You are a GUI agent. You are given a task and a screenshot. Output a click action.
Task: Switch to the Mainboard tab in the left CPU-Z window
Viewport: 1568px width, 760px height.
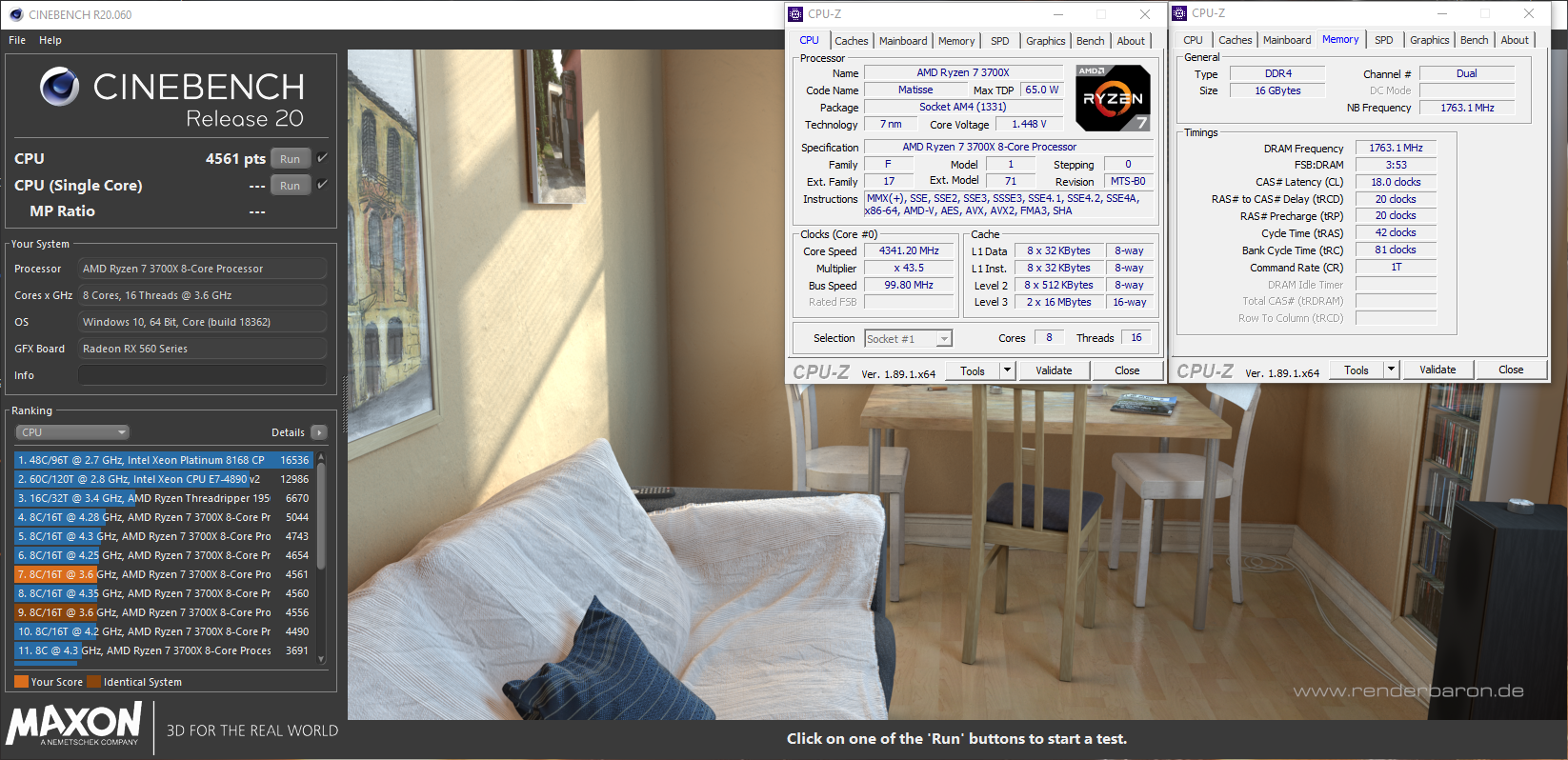pyautogui.click(x=902, y=41)
